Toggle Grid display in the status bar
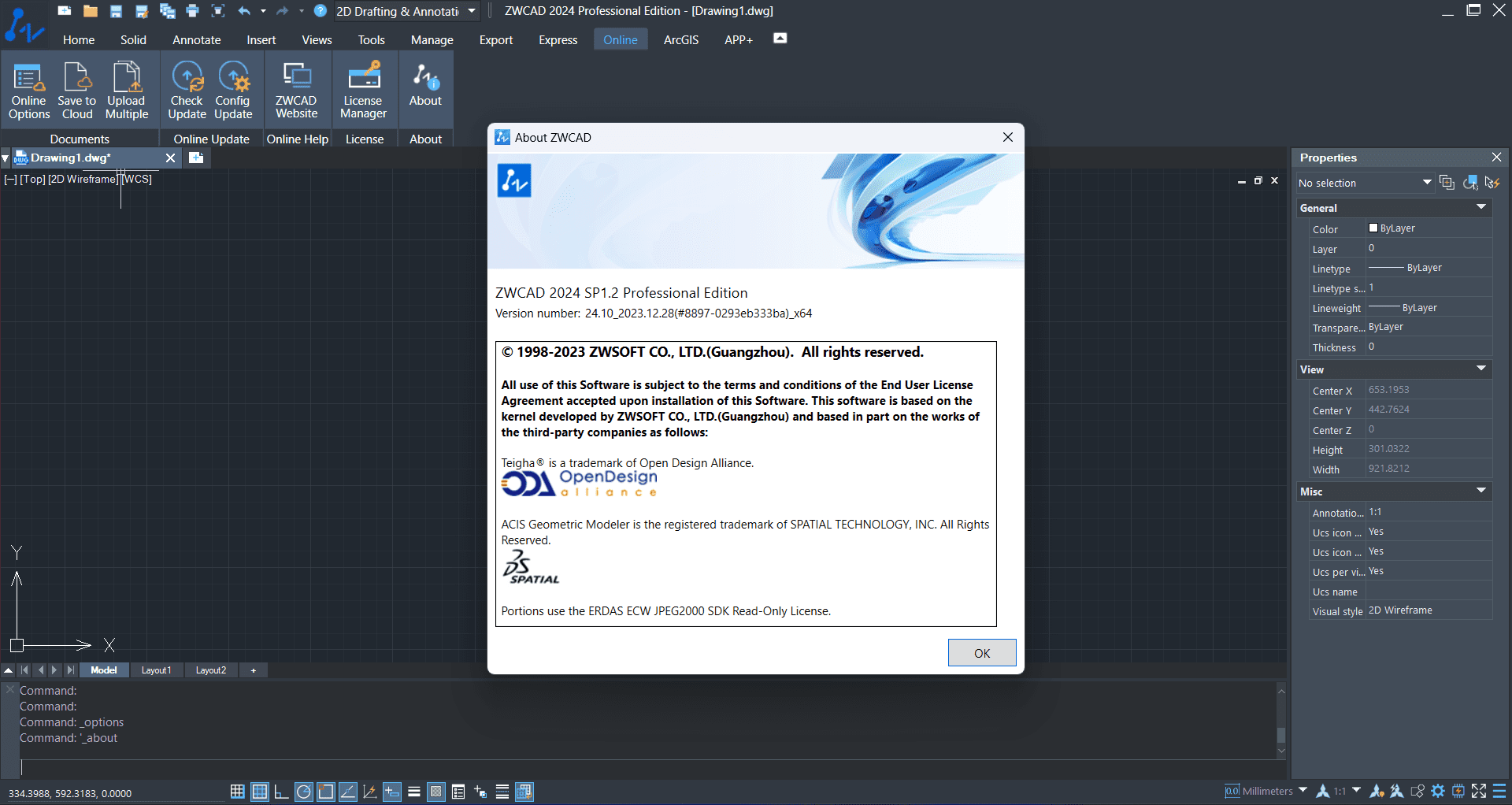 (x=259, y=792)
